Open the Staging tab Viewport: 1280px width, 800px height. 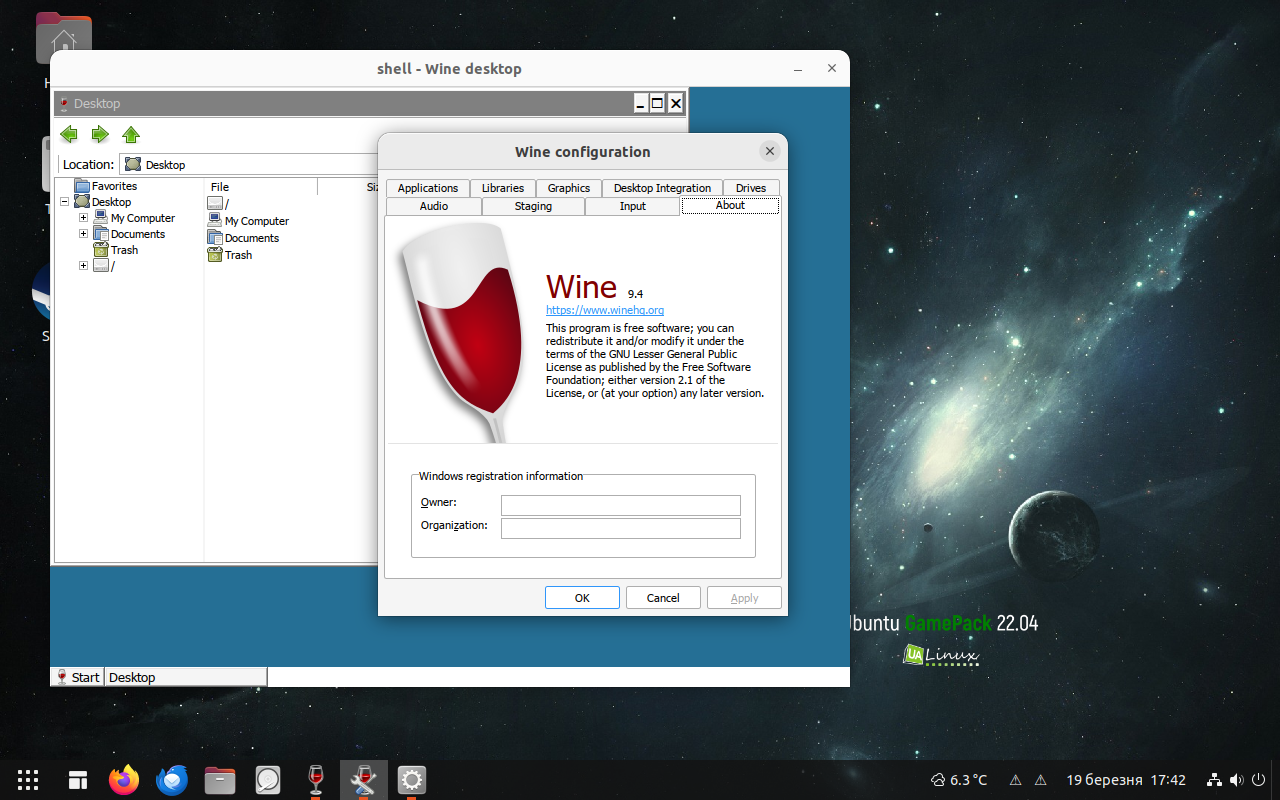click(x=533, y=206)
